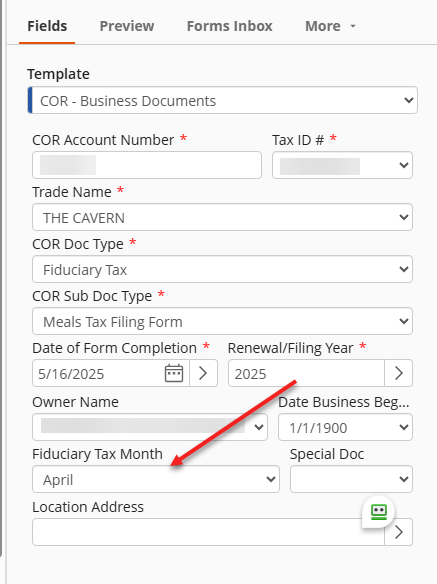Expand the Special Doc dropdown
This screenshot has height=584, width=437.
click(351, 479)
